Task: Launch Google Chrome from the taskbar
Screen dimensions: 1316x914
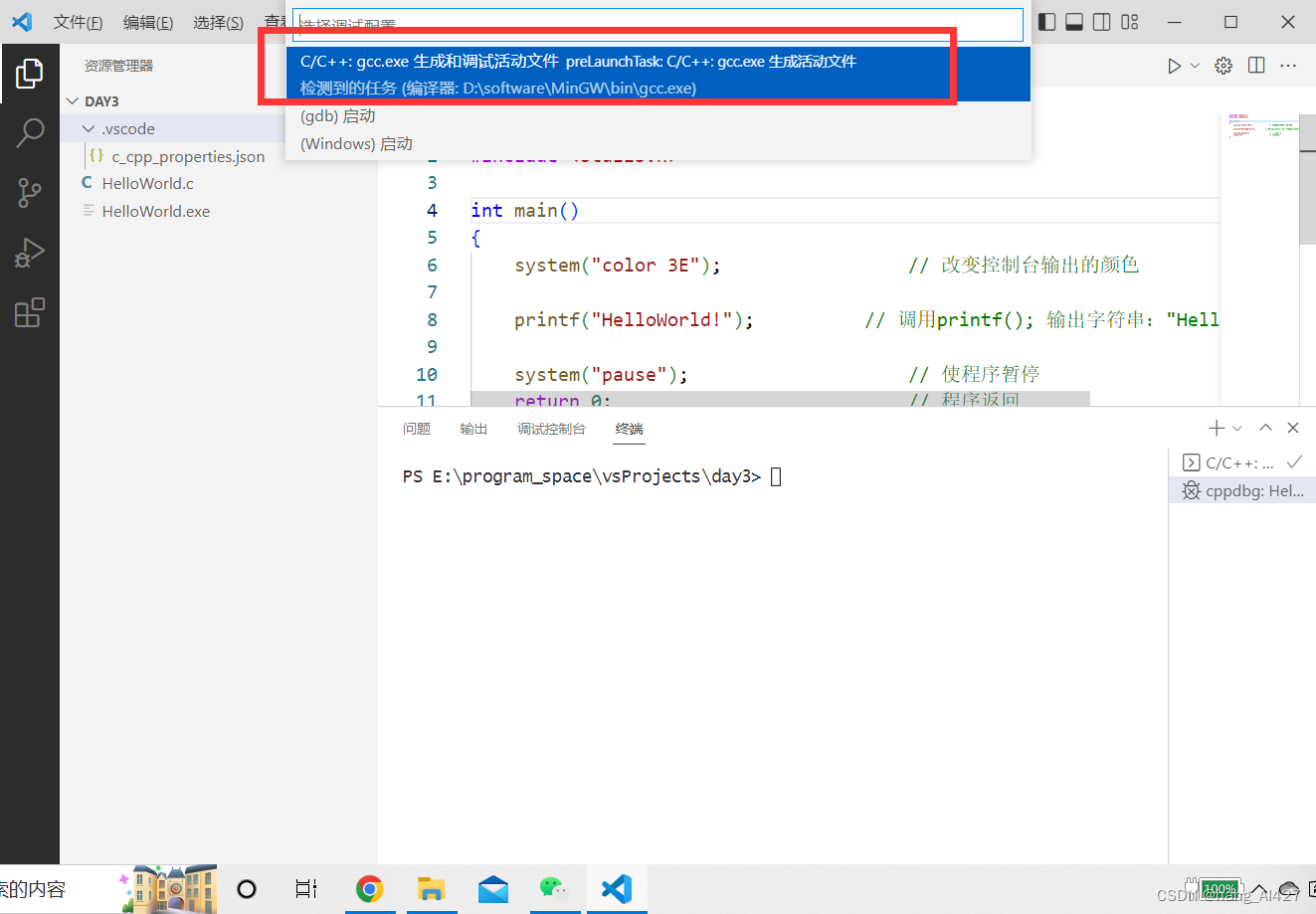Action: coord(369,889)
